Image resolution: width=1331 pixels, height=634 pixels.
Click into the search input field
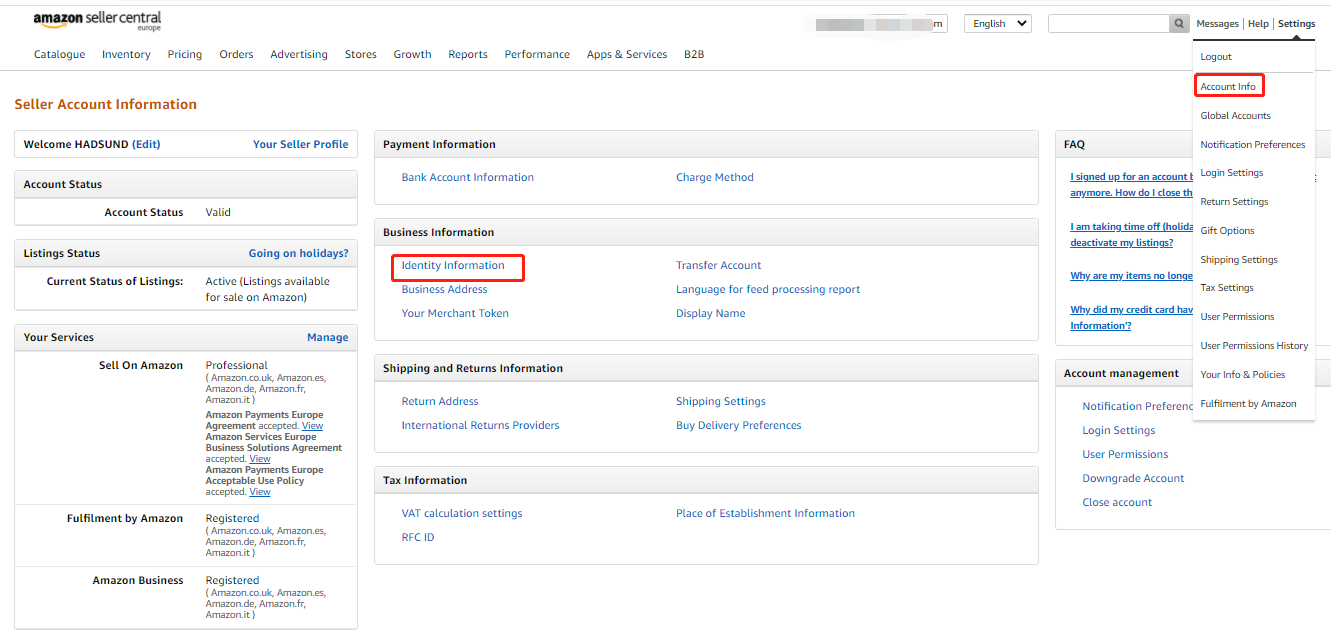point(1108,23)
